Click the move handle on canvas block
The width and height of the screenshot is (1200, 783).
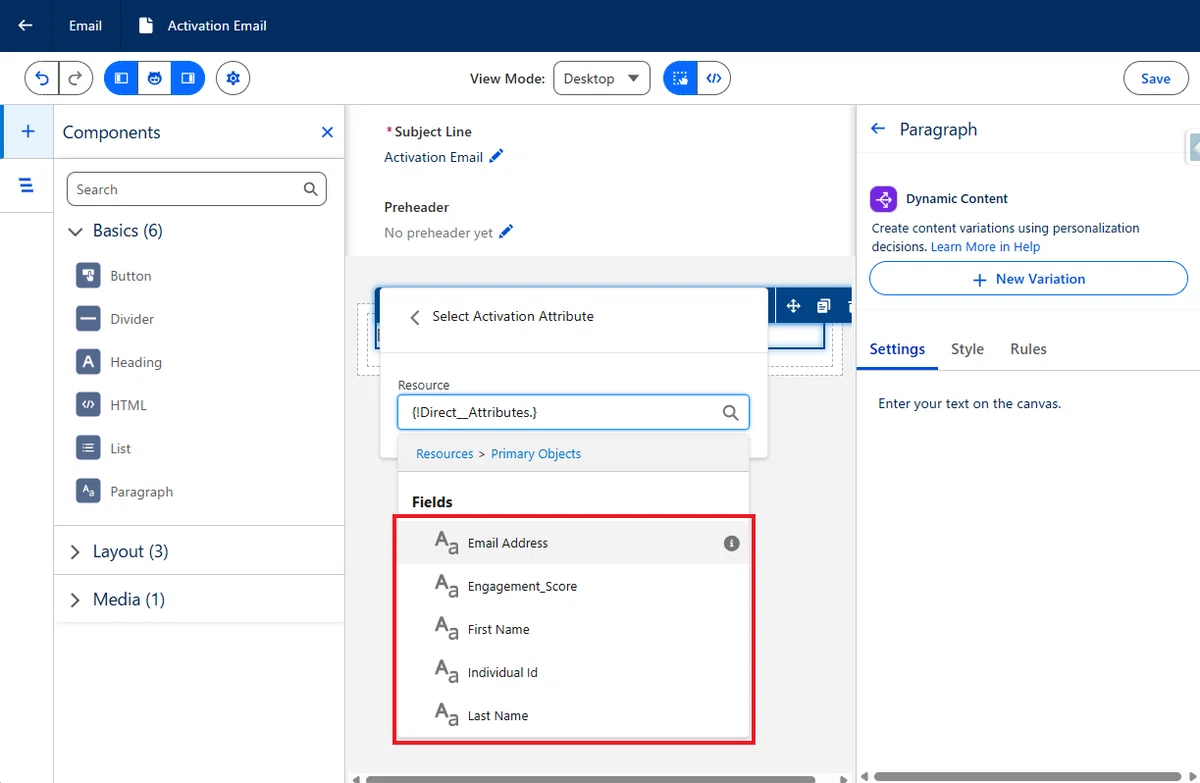pos(793,306)
